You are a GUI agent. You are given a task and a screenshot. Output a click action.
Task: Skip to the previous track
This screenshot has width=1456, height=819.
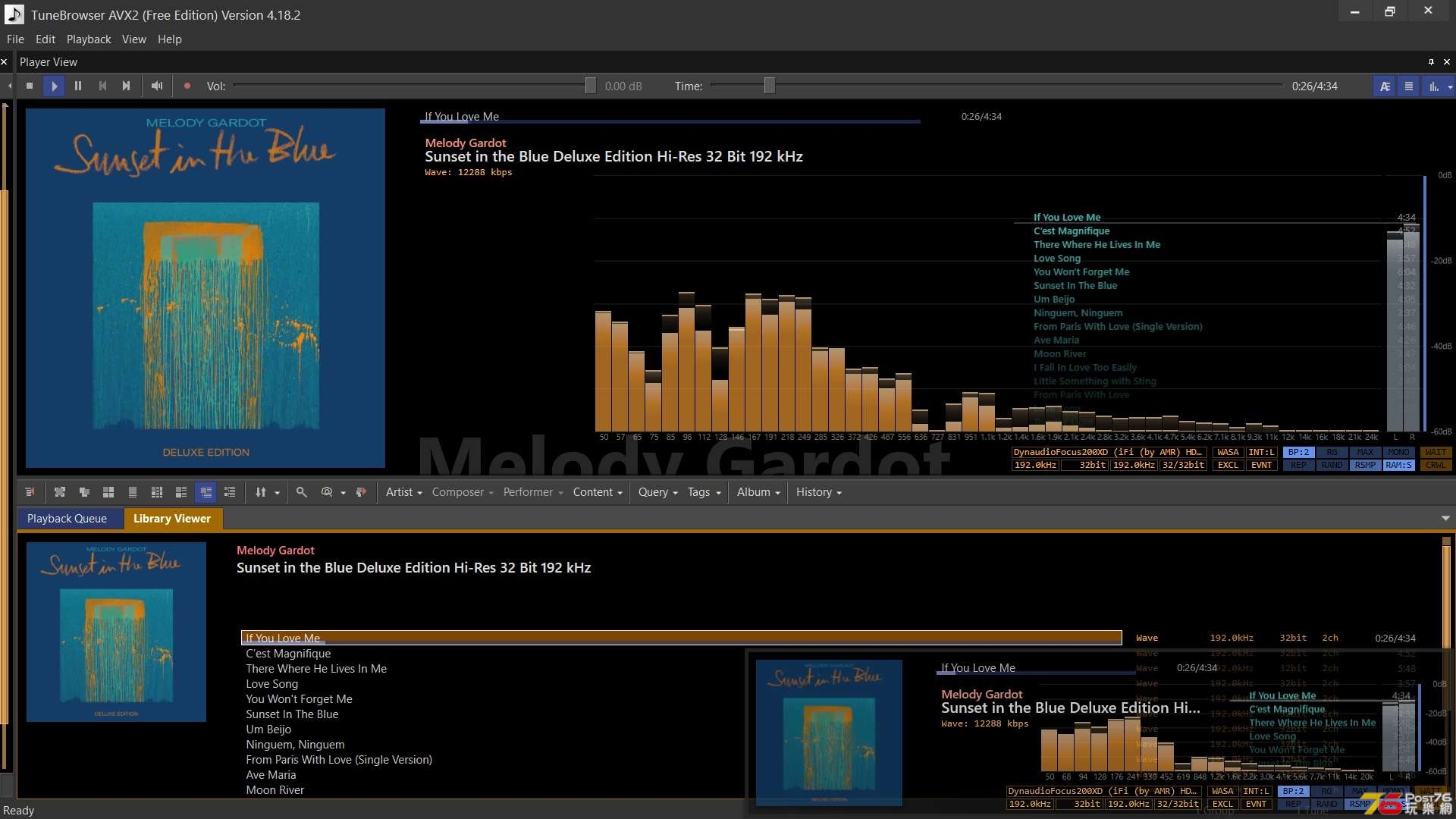coord(102,86)
